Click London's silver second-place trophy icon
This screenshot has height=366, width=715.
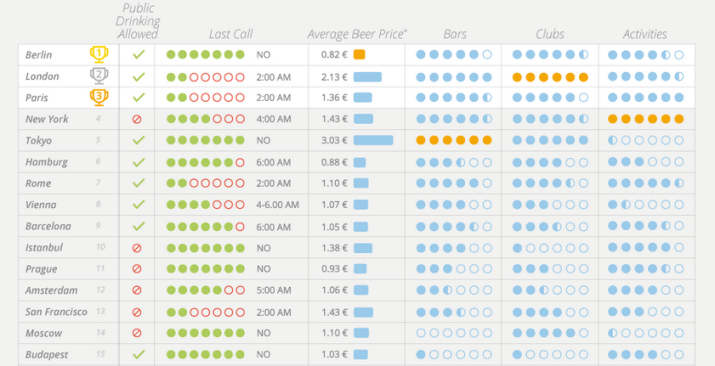coord(99,76)
